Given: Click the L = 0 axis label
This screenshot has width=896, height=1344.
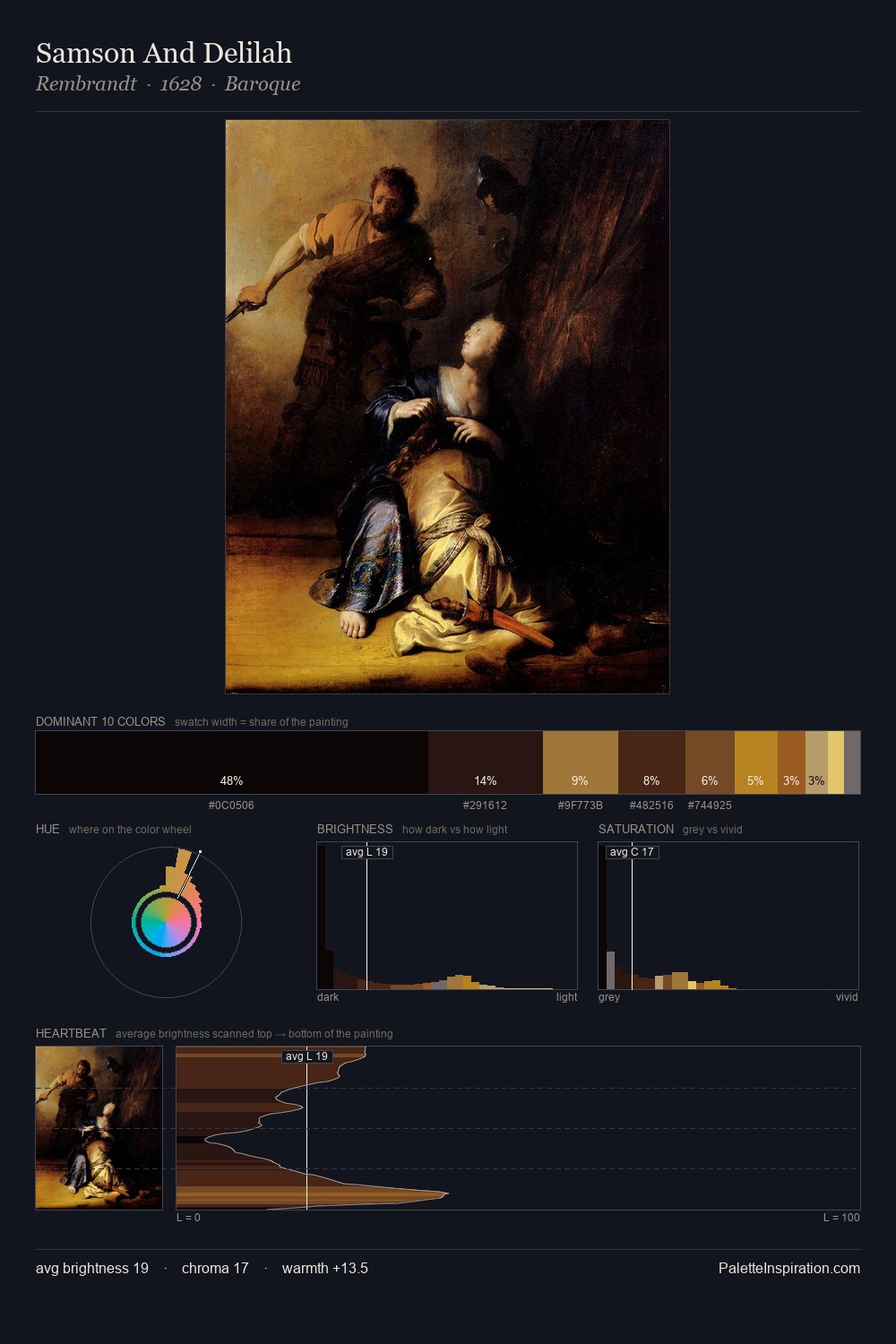Looking at the screenshot, I should (188, 1218).
